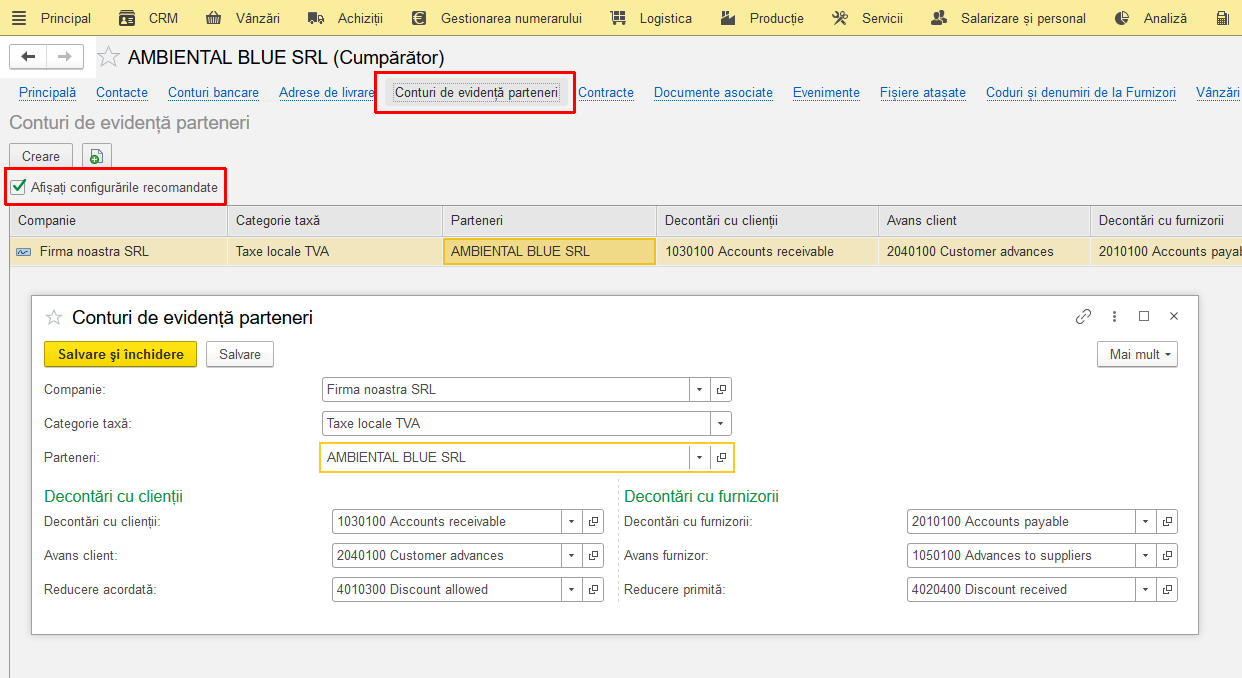Favorite AMBIENTAL BLUE SRL with the star icon
The image size is (1242, 678).
click(109, 57)
